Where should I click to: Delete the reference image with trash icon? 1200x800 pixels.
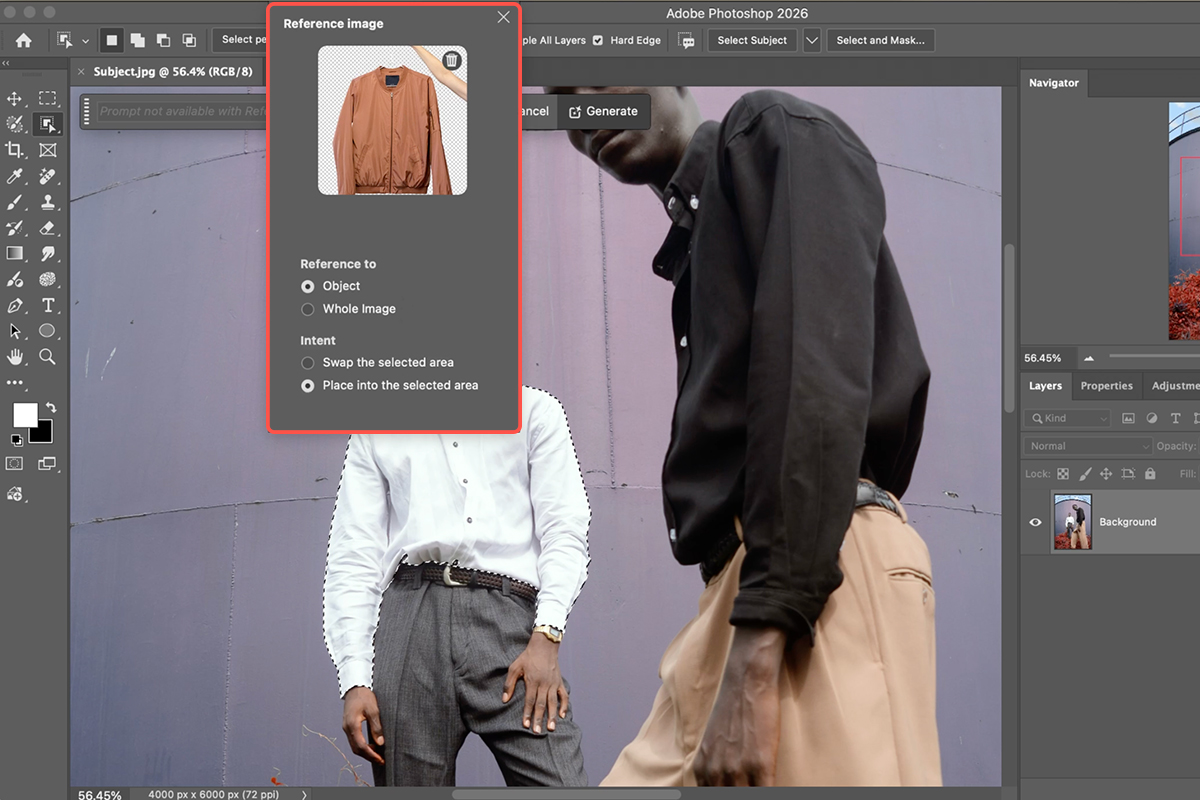pyautogui.click(x=452, y=60)
